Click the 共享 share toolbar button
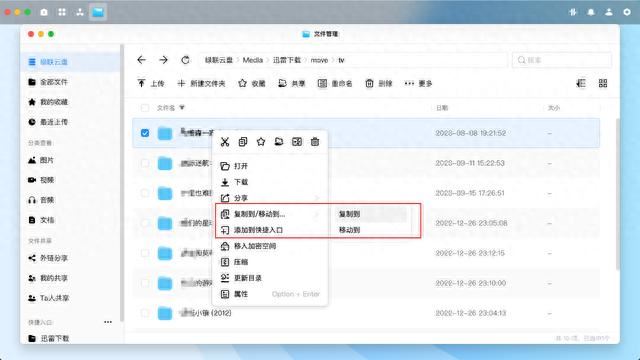 [x=291, y=84]
